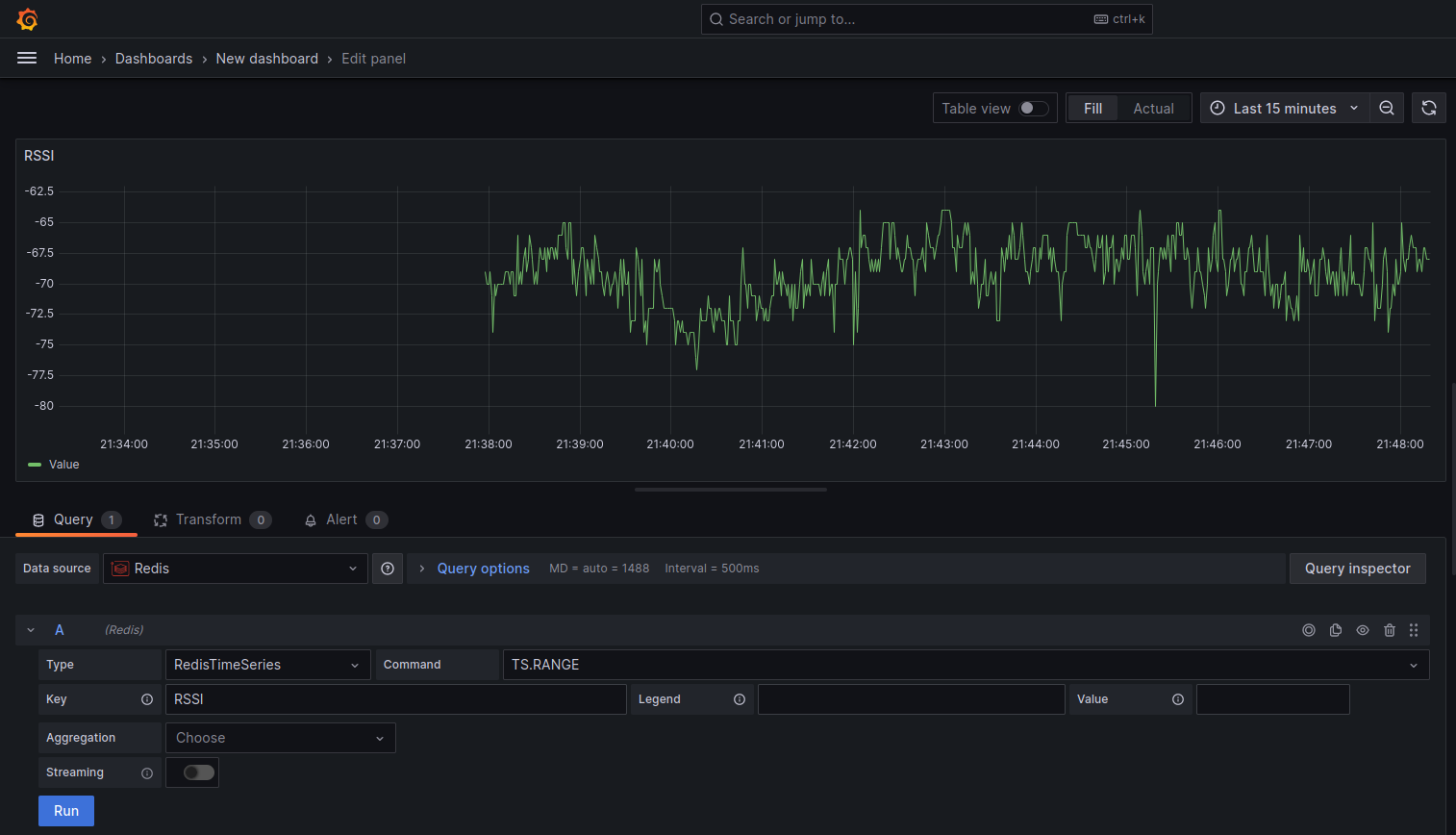Hide query A responses via eye icon
Image resolution: width=1456 pixels, height=835 pixels.
(1363, 630)
